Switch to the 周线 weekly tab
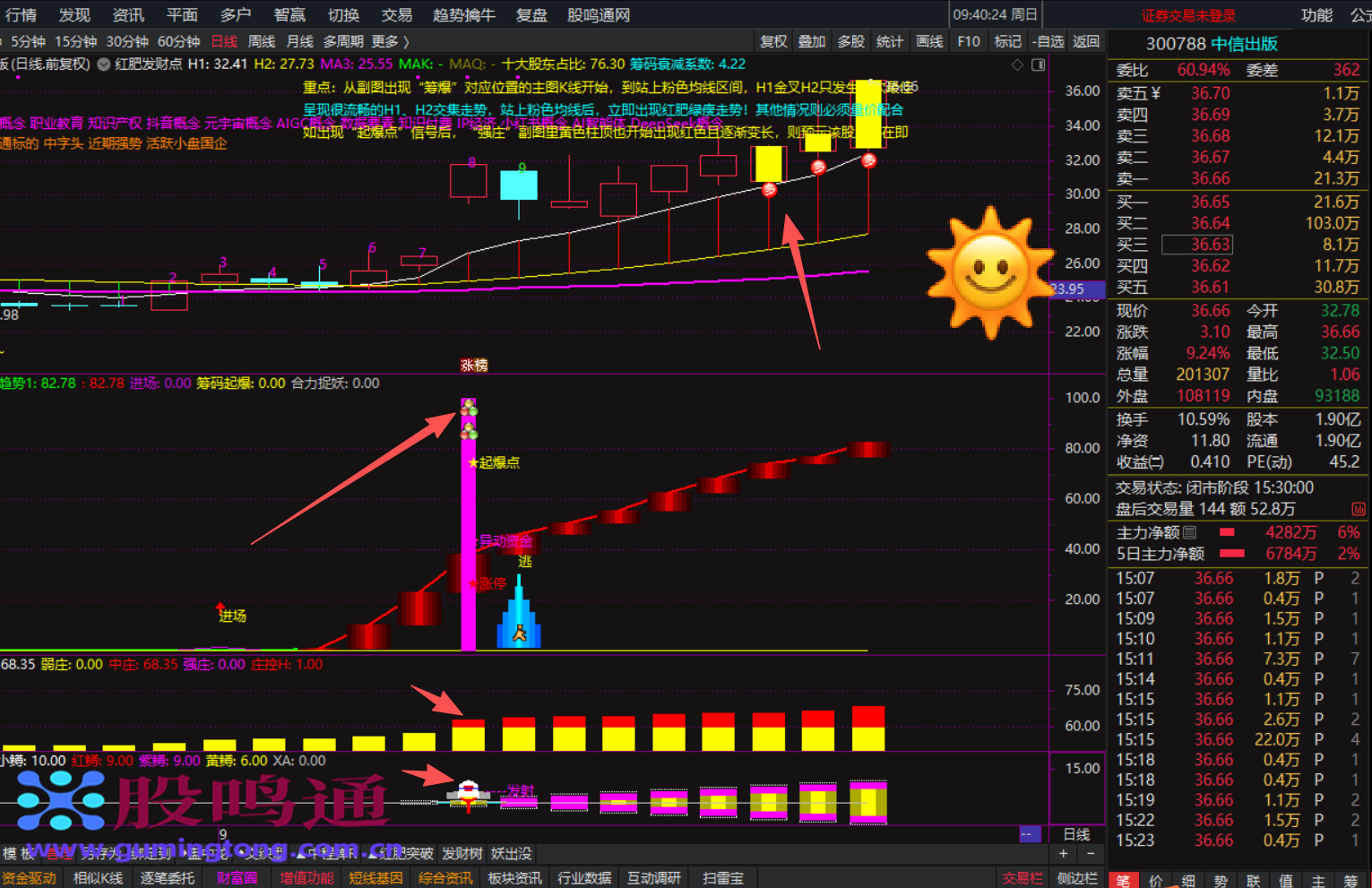Viewport: 1372px width, 888px height. [262, 41]
